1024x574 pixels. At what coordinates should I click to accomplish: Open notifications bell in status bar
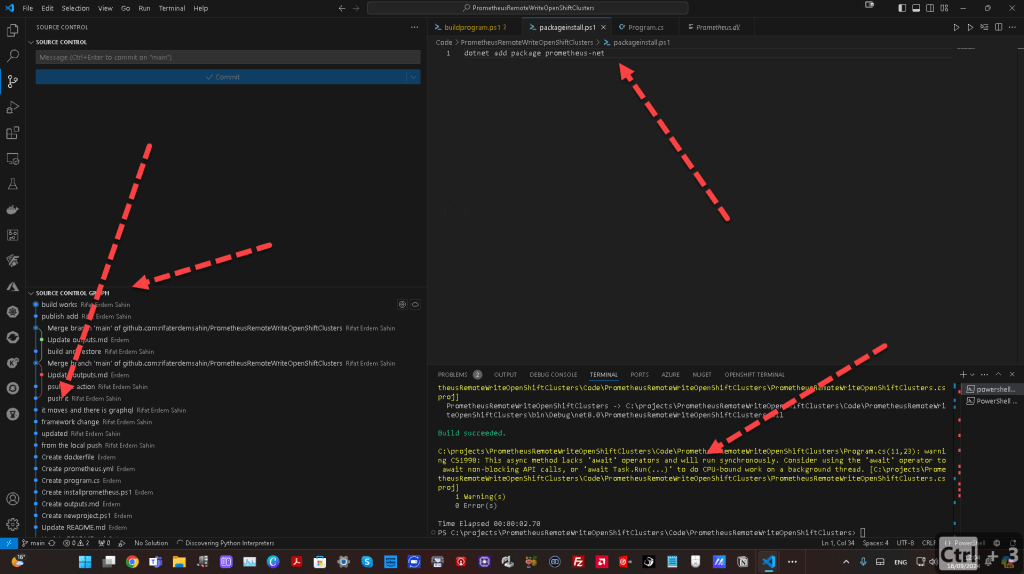point(1013,543)
